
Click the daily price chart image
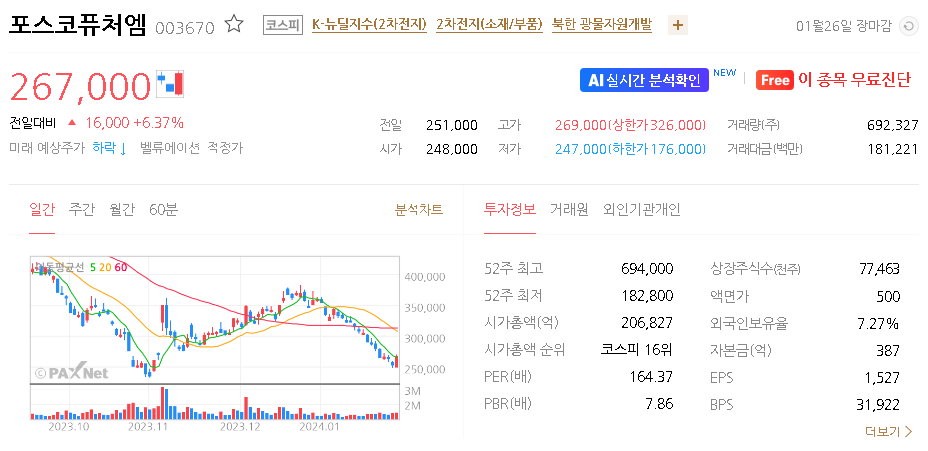click(x=214, y=320)
